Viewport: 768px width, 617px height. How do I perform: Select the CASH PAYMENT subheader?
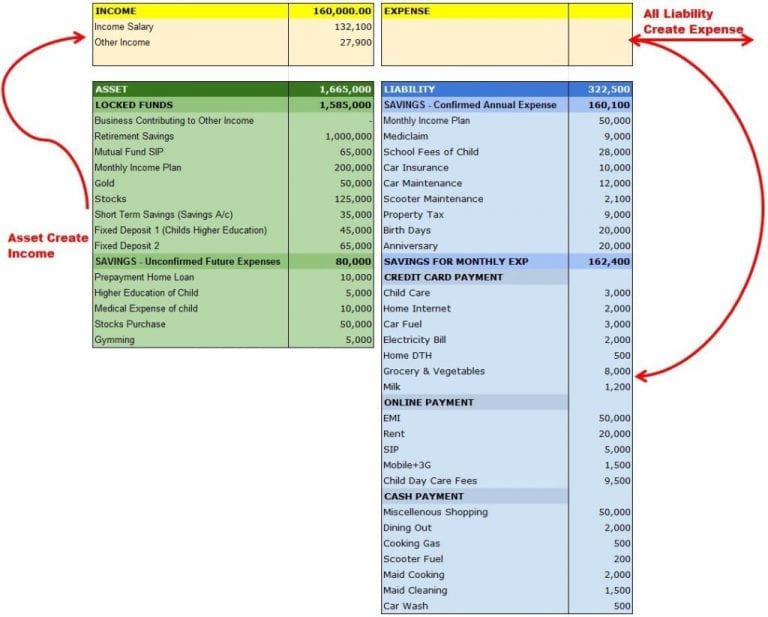[x=423, y=496]
